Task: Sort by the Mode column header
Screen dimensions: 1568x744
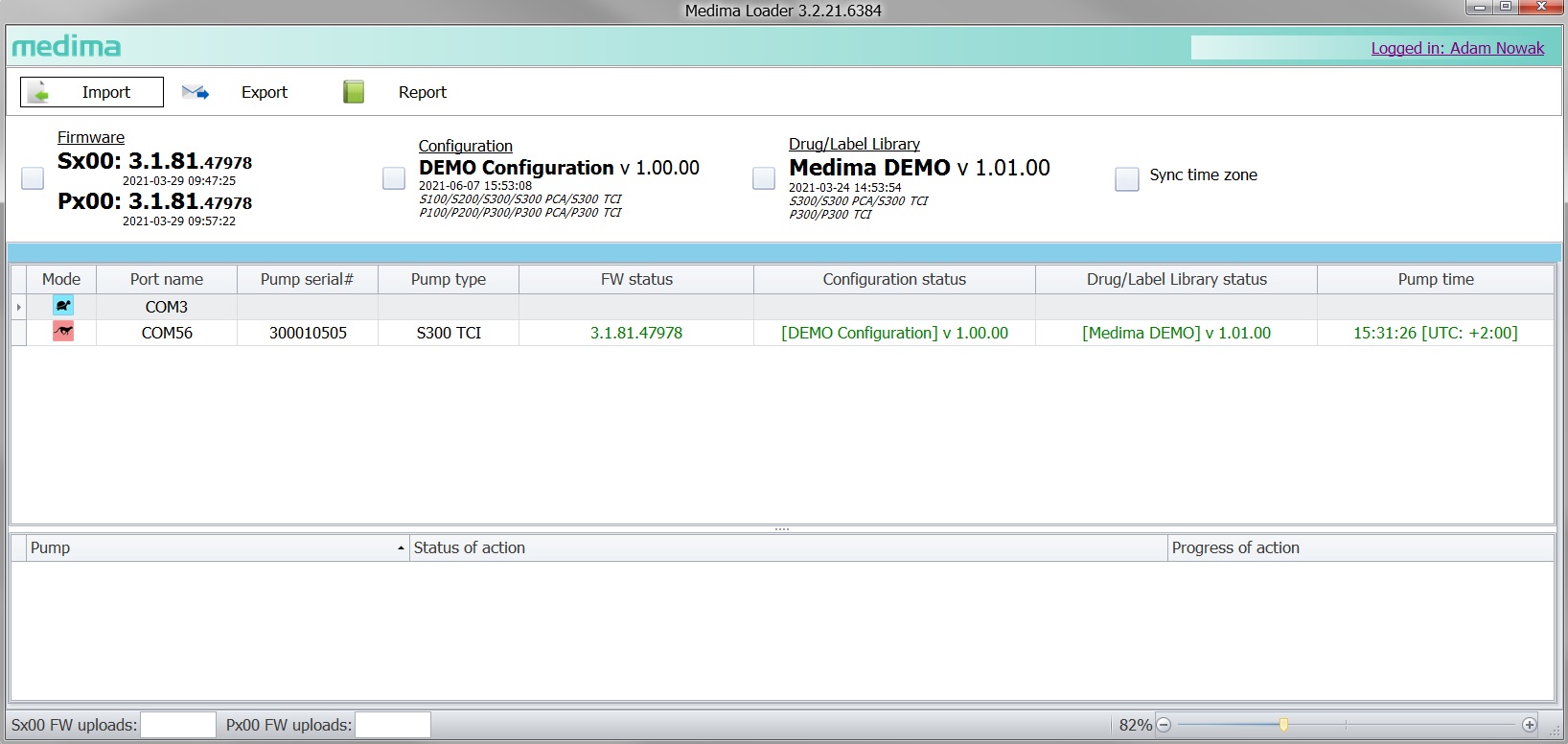Action: 61,279
